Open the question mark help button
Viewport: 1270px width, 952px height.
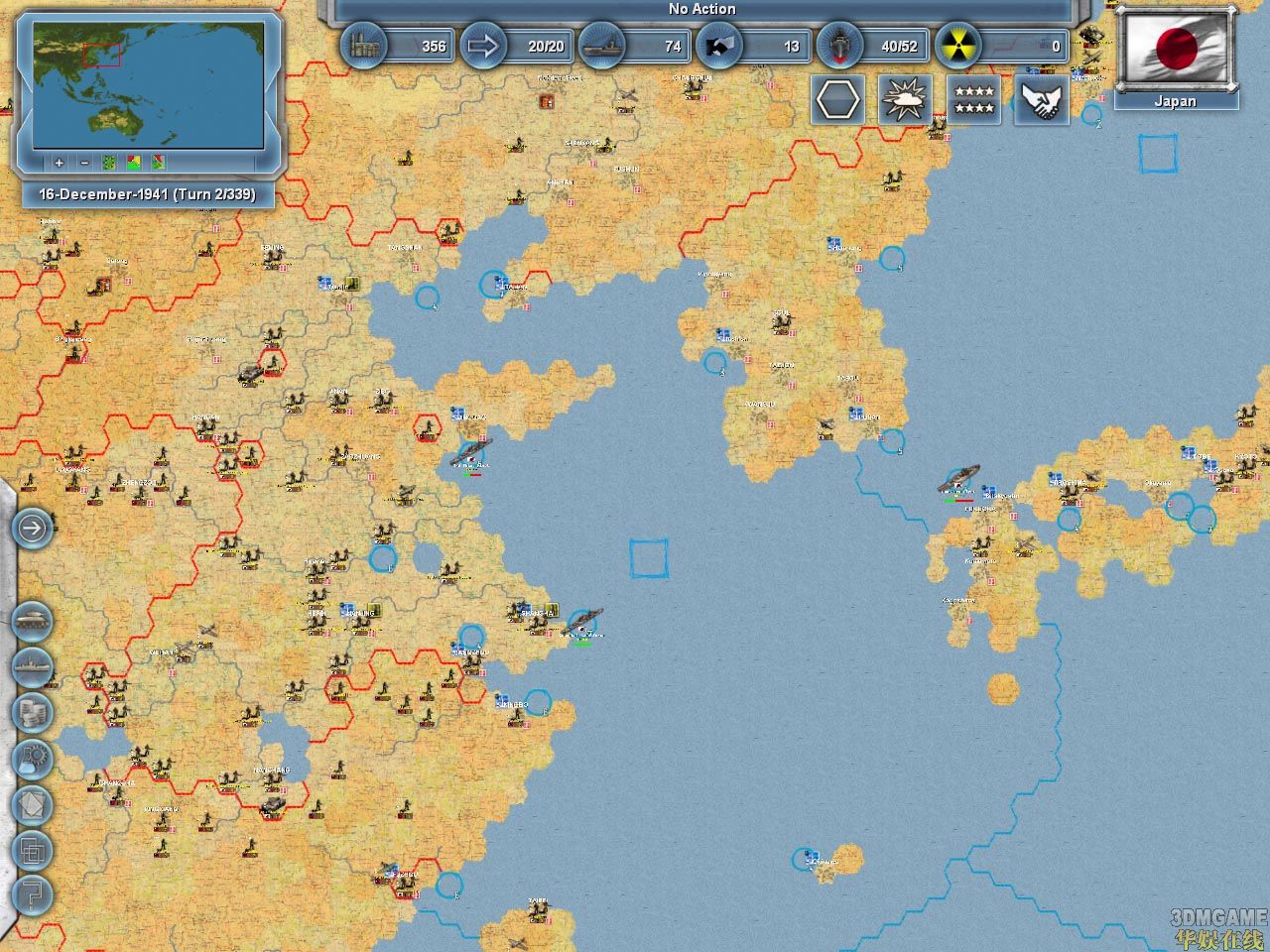(32, 895)
